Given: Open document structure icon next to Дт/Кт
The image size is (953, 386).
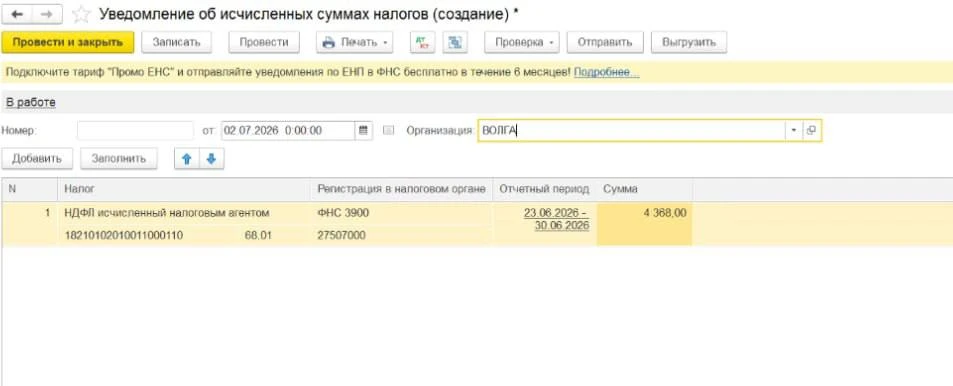Looking at the screenshot, I should click(x=455, y=43).
